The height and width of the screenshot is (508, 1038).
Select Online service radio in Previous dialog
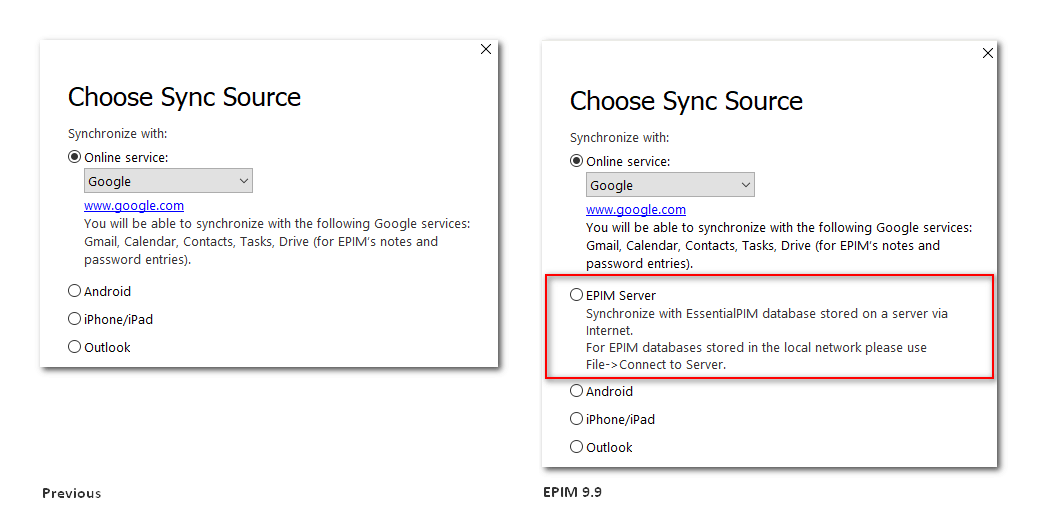(x=74, y=158)
